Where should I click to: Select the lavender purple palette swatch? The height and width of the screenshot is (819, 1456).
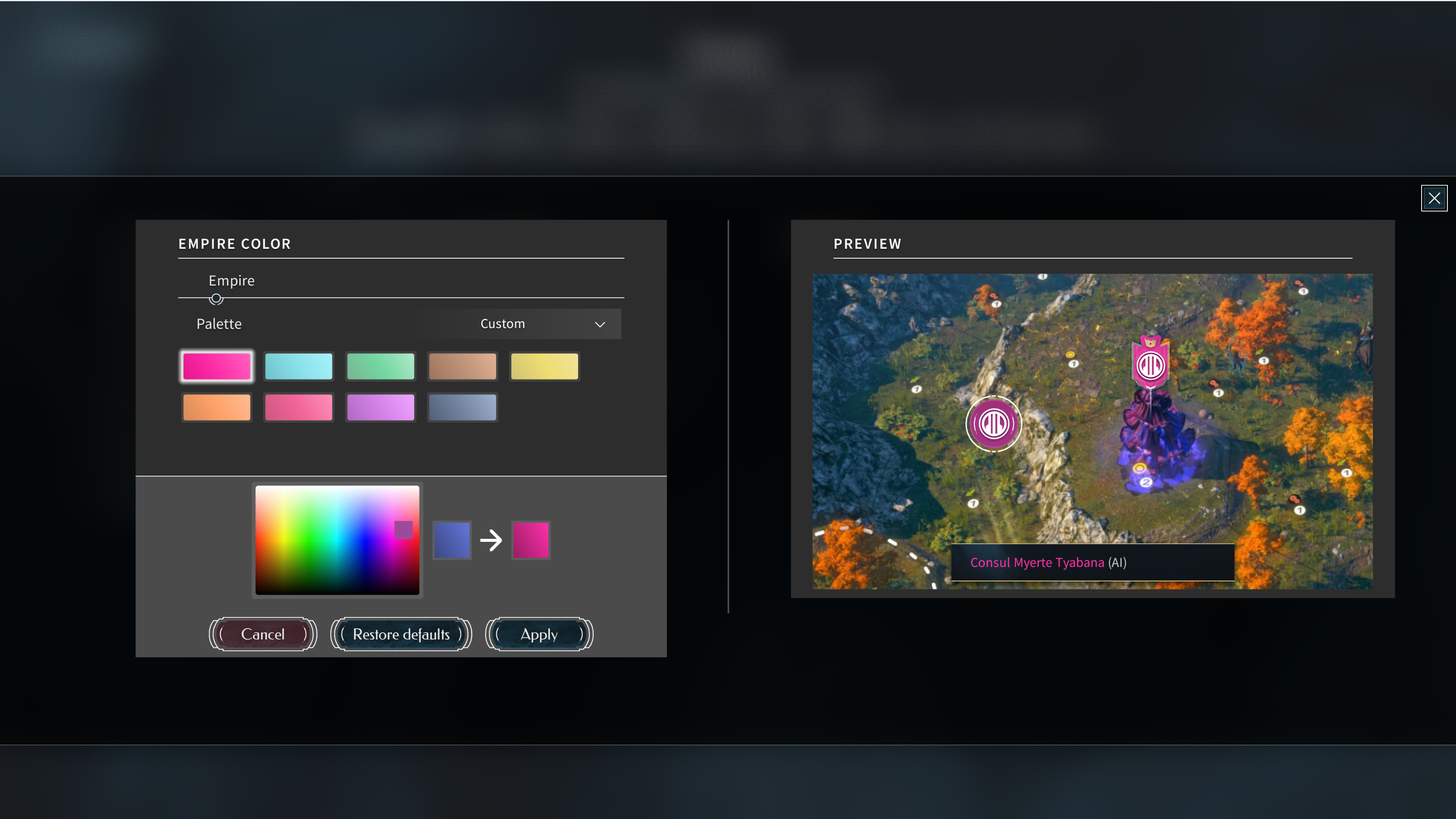point(380,407)
